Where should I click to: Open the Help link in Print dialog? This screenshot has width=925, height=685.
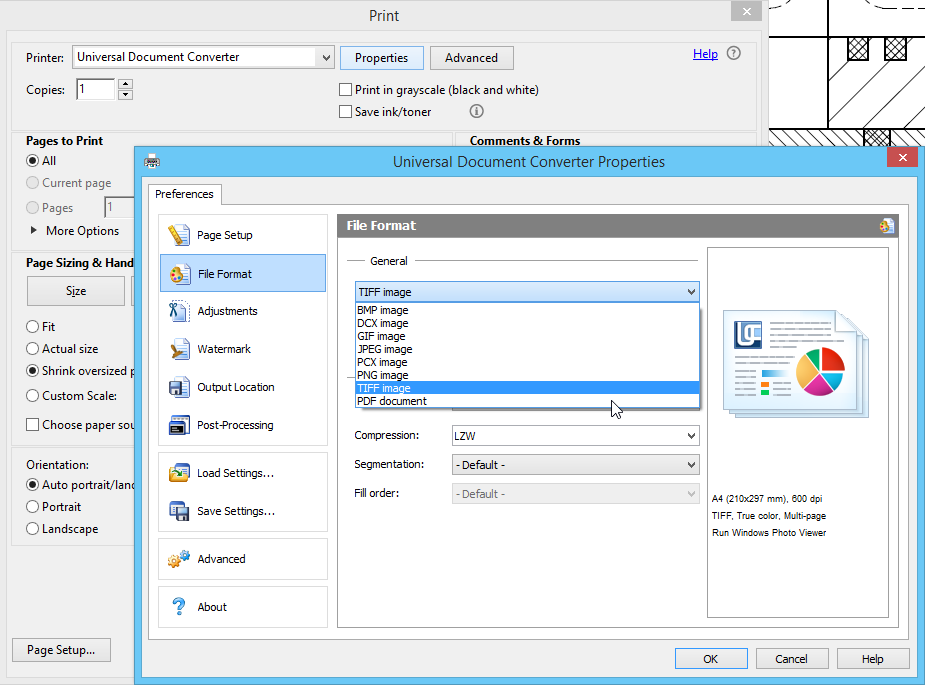[x=705, y=54]
